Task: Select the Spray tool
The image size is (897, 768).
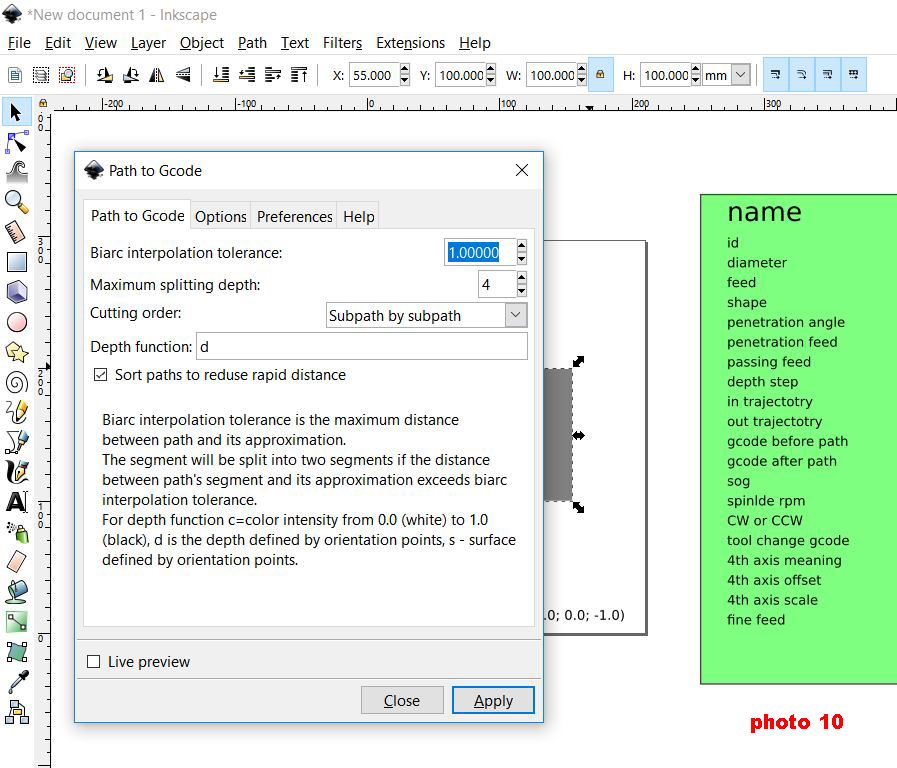Action: click(17, 532)
